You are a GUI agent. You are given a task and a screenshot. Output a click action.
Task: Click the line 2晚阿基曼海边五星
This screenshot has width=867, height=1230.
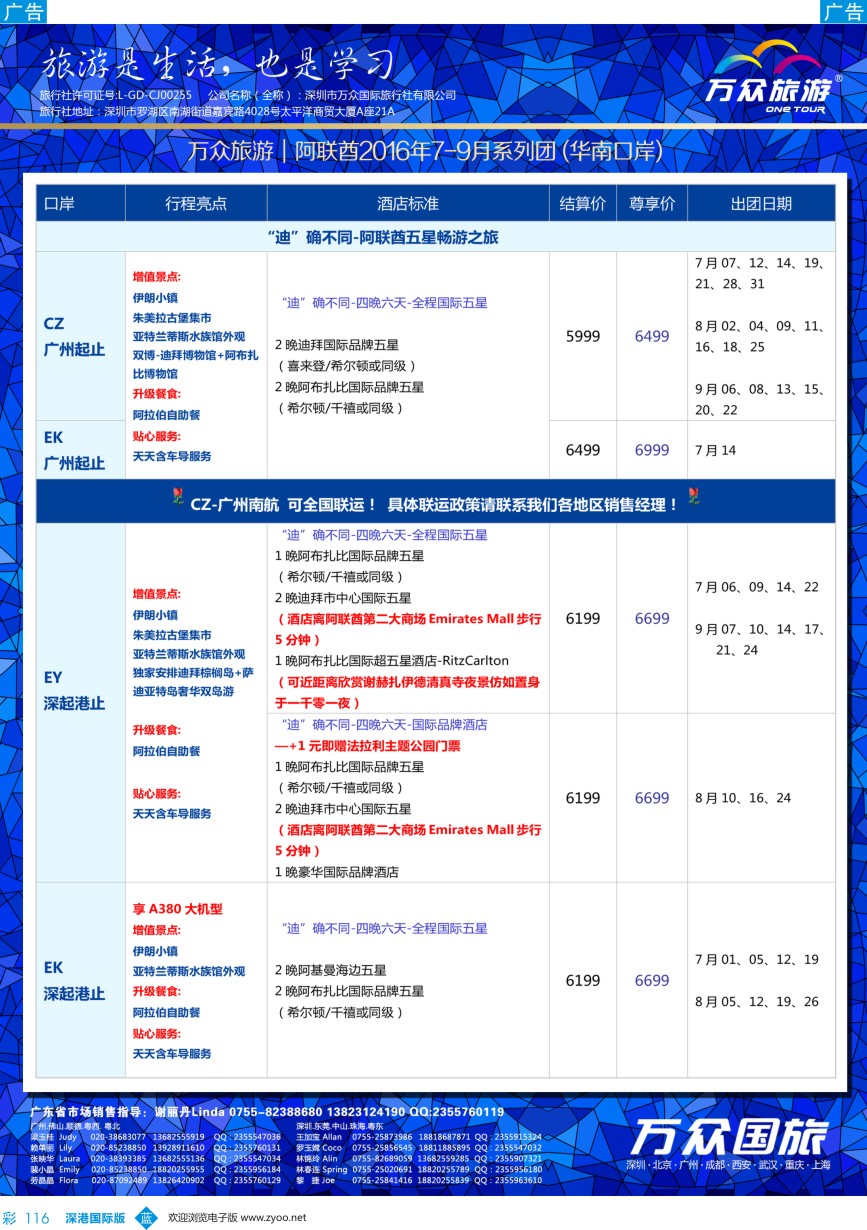(x=331, y=970)
